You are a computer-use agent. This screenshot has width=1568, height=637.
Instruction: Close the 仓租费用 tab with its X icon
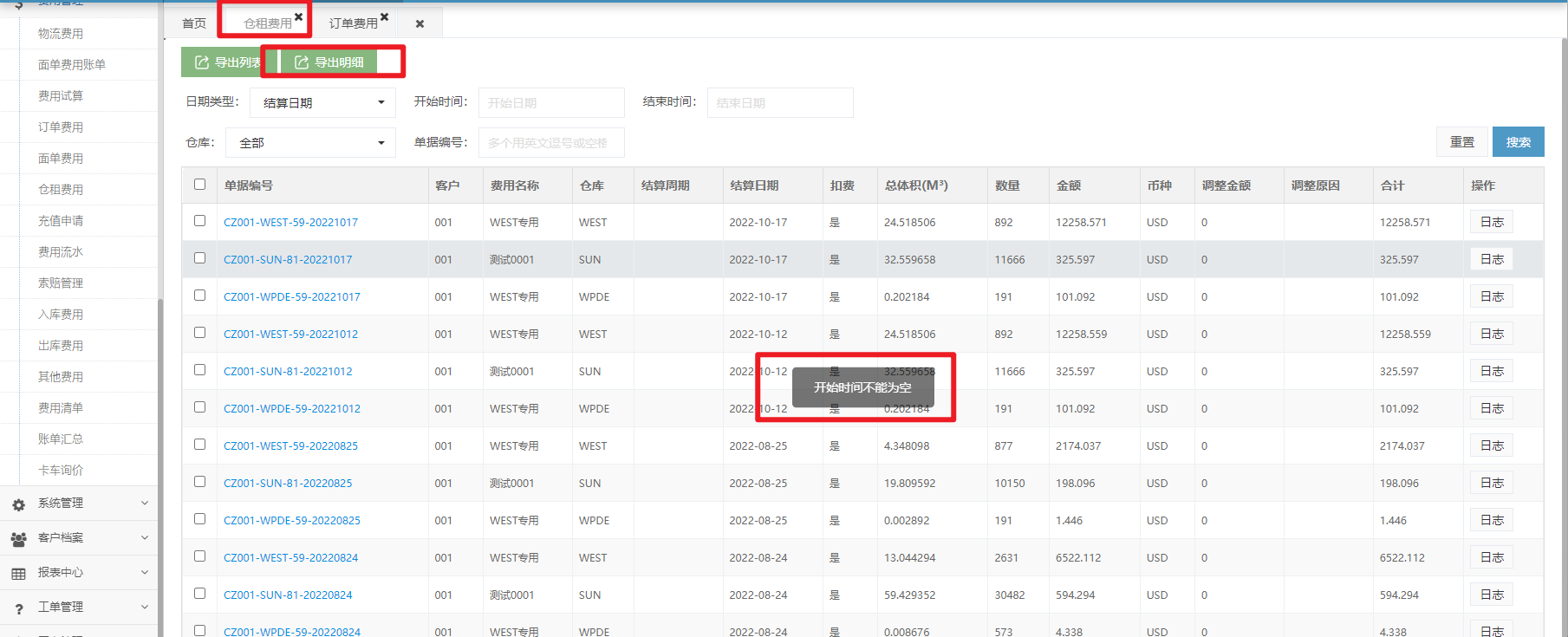click(x=299, y=16)
